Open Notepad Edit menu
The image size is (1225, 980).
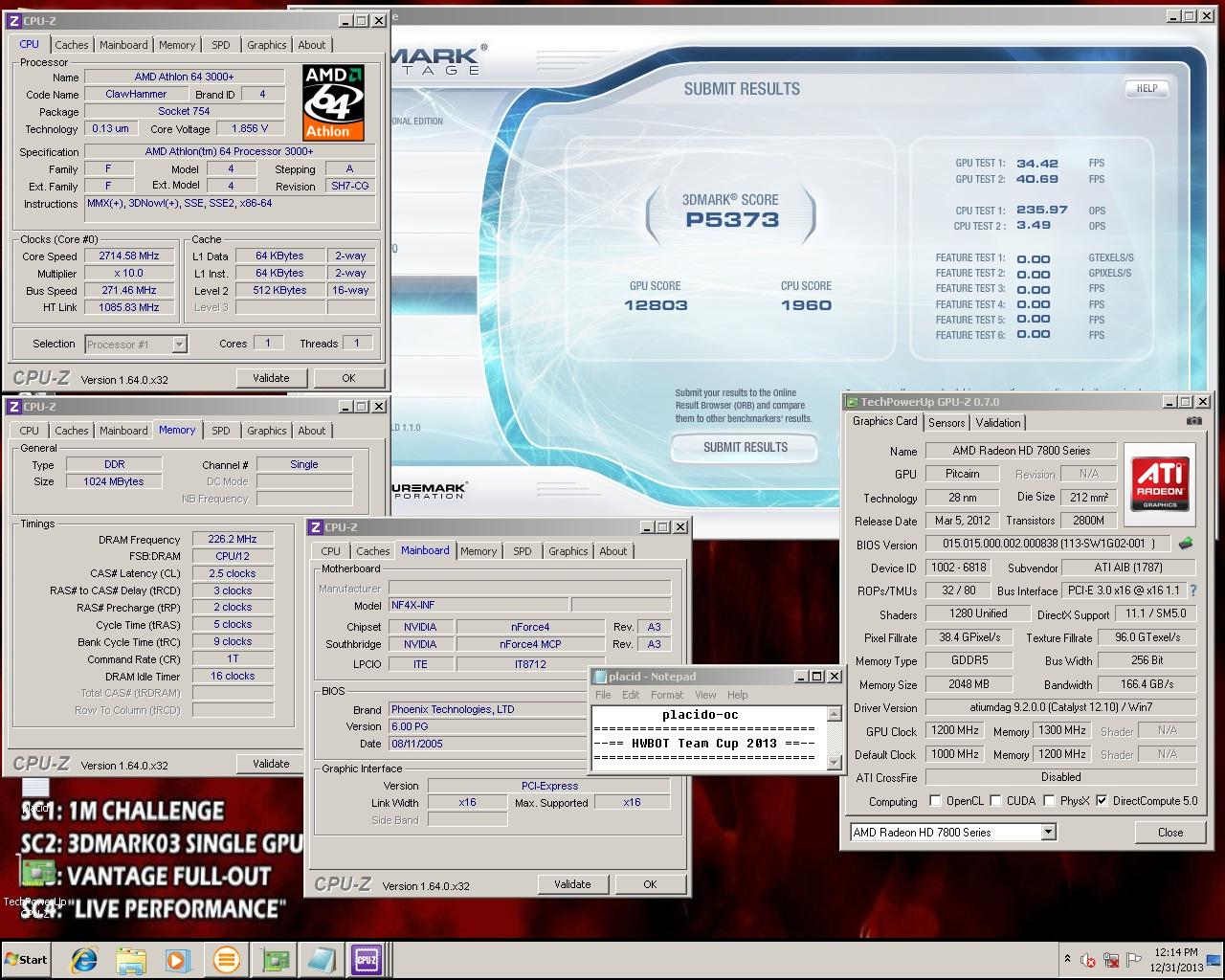click(631, 695)
